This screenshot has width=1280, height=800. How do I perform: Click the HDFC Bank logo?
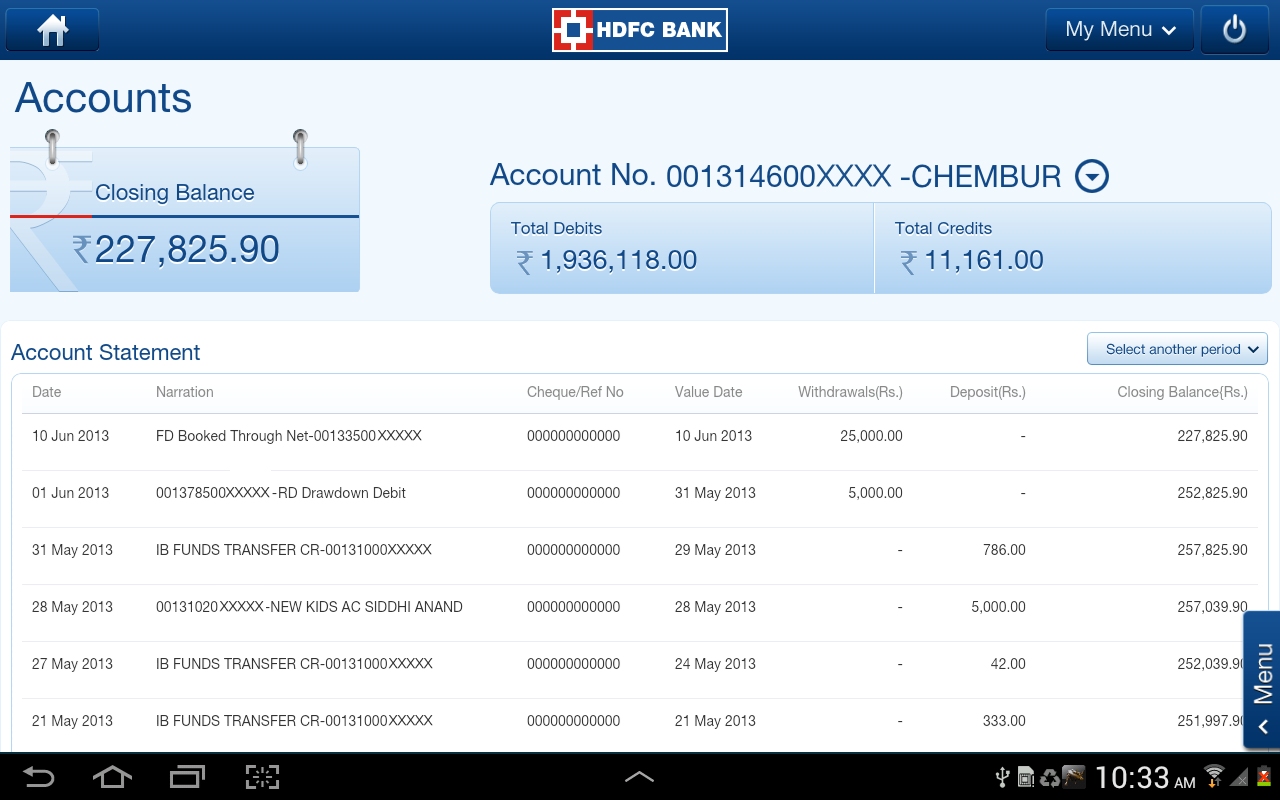(640, 30)
